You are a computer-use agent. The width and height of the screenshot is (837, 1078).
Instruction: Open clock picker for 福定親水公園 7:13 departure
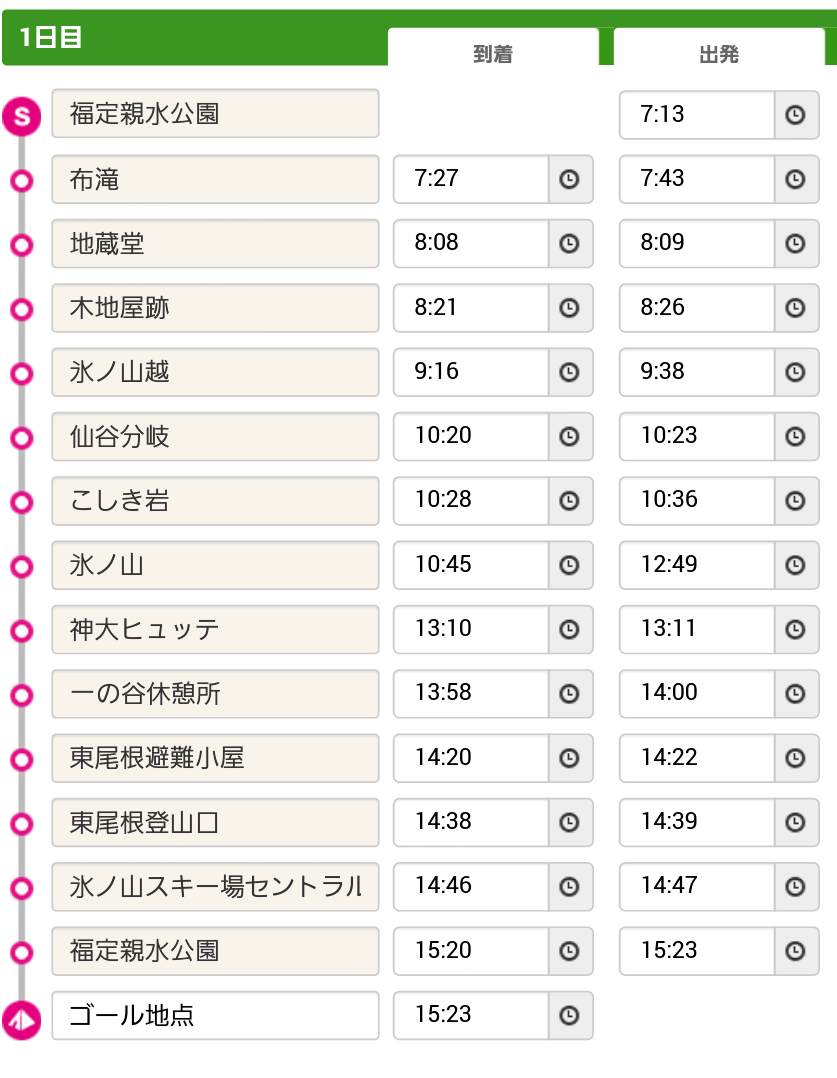[796, 115]
